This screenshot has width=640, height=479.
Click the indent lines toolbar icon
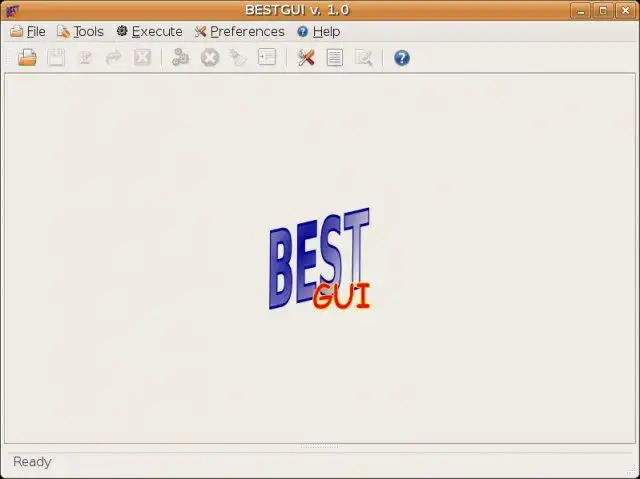click(x=267, y=58)
